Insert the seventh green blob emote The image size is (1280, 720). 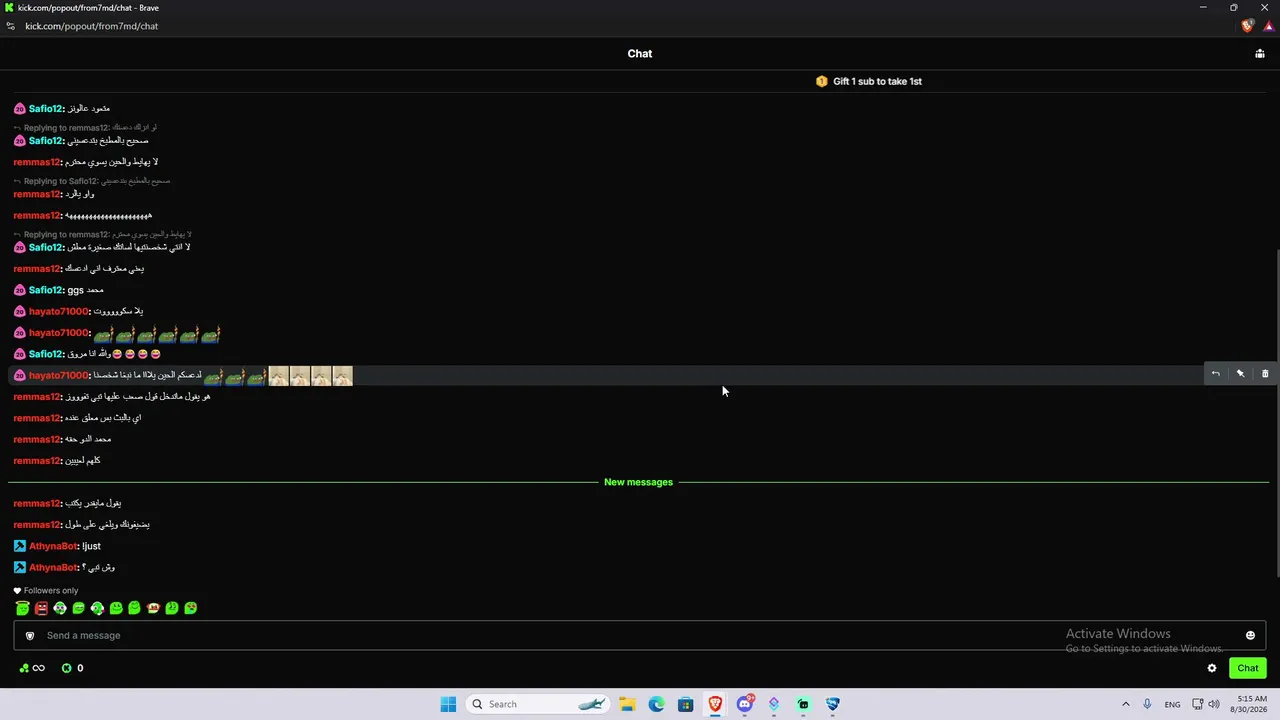134,608
